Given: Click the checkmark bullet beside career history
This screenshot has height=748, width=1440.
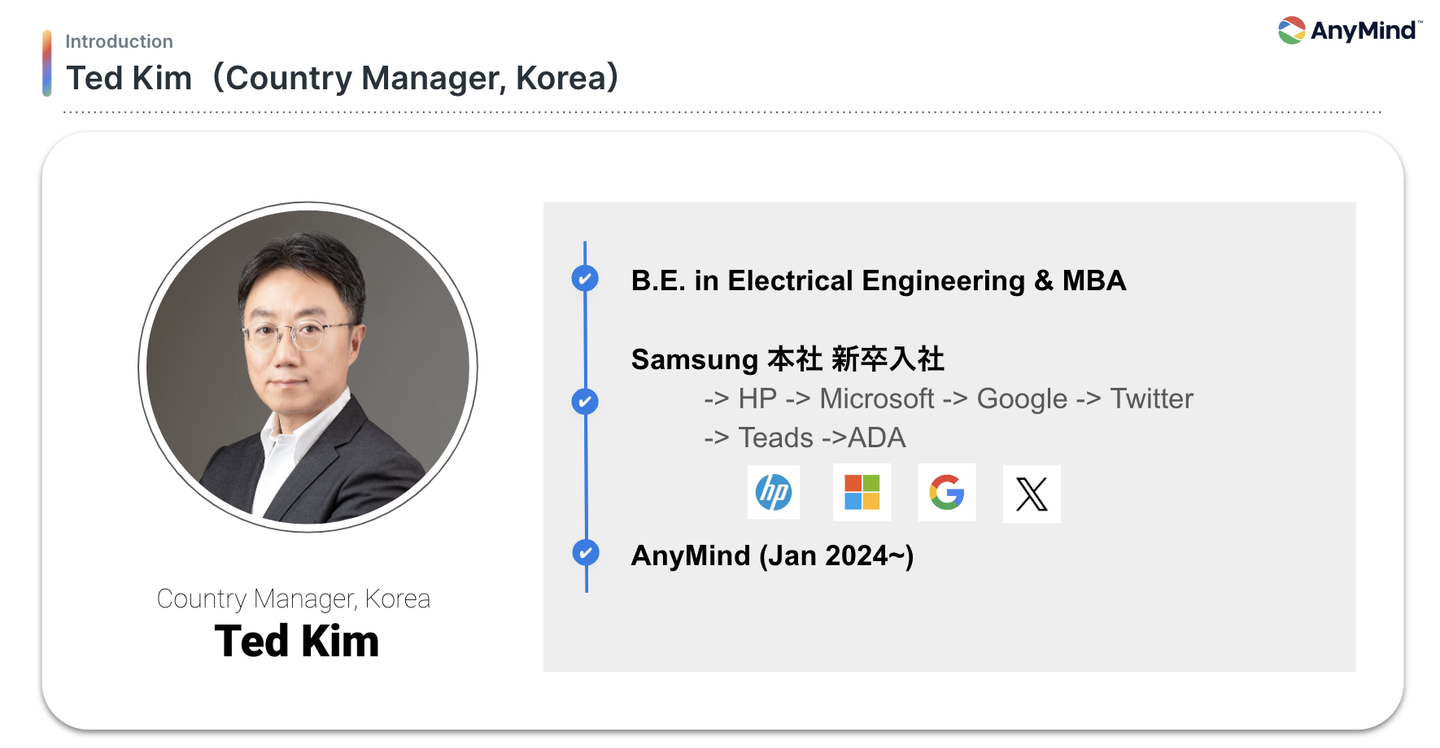Looking at the screenshot, I should pyautogui.click(x=585, y=401).
